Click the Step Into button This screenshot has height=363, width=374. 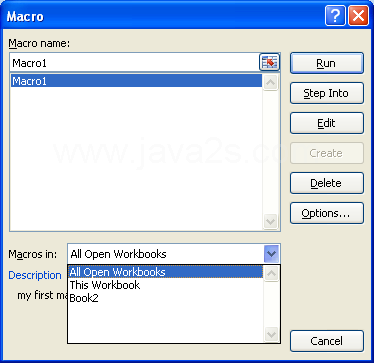pos(327,93)
